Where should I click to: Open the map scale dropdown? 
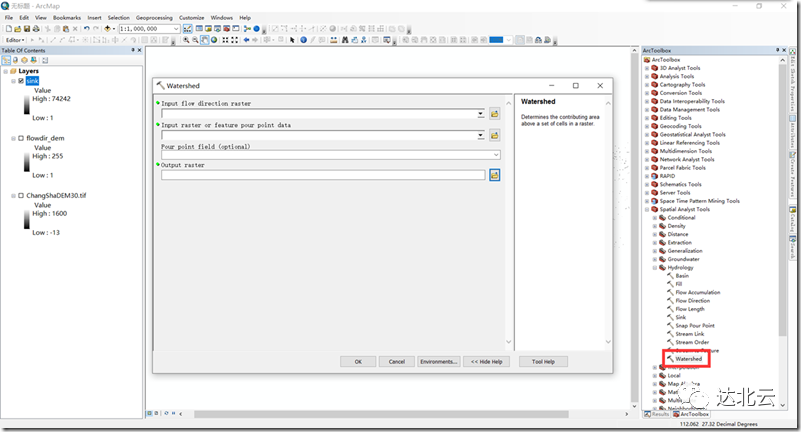pyautogui.click(x=176, y=29)
